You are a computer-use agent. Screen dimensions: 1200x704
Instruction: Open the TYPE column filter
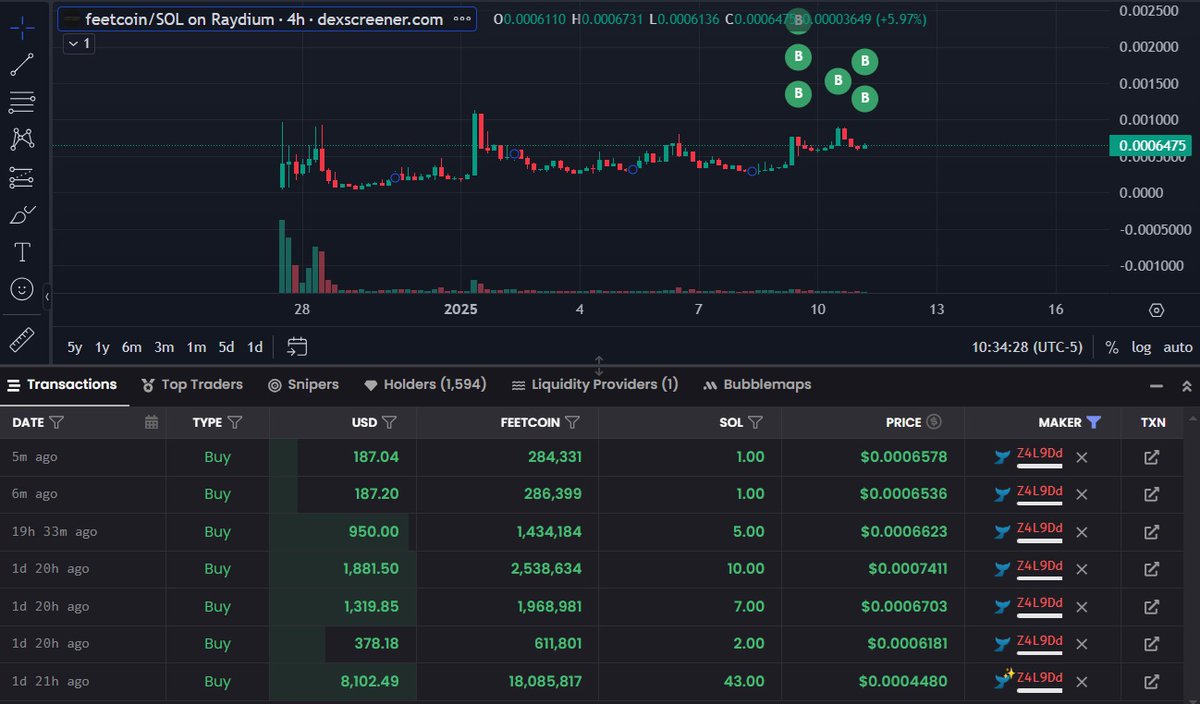pos(235,423)
